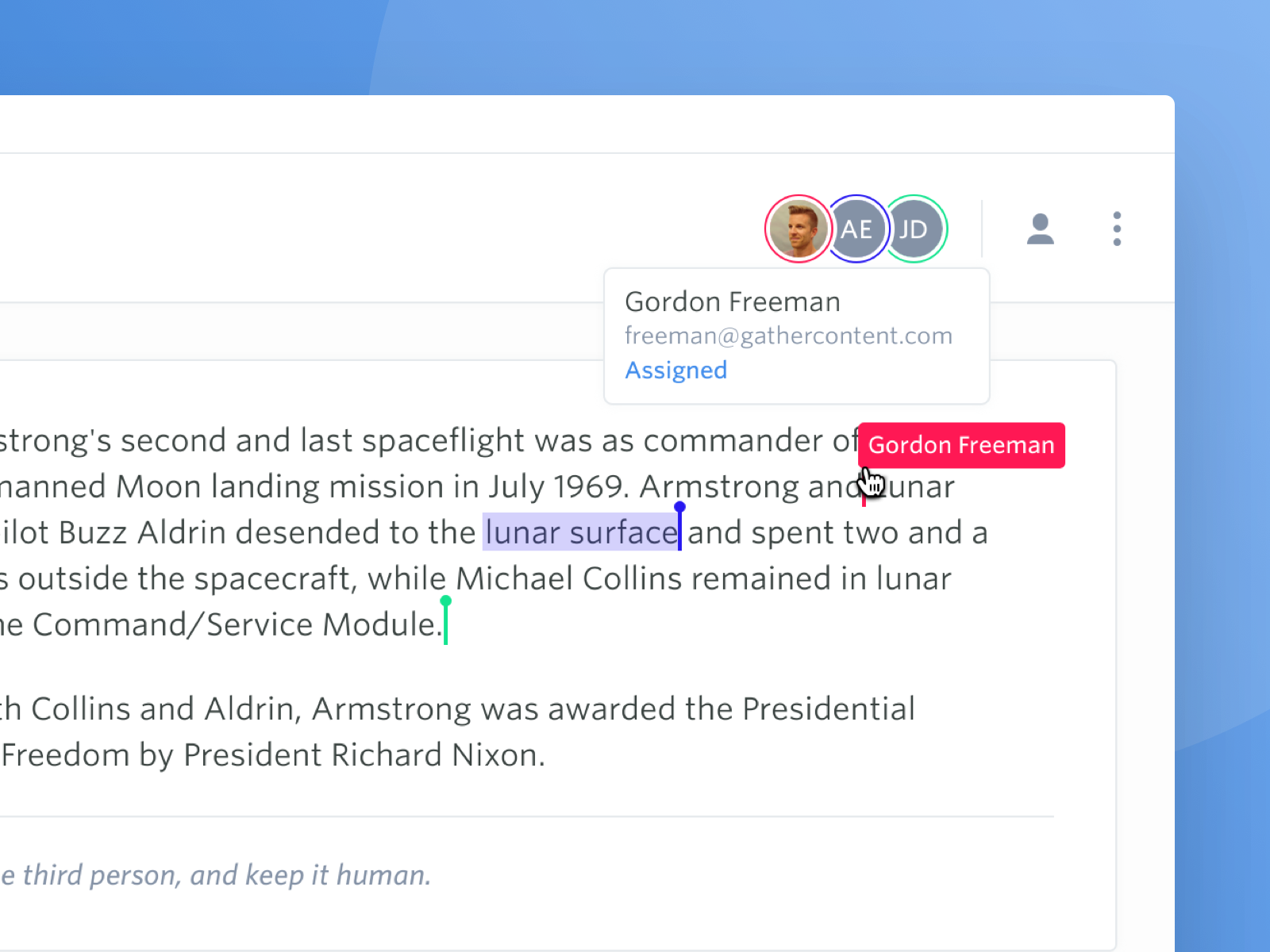
Task: Click the green collaborator cursor handle
Action: (x=445, y=601)
